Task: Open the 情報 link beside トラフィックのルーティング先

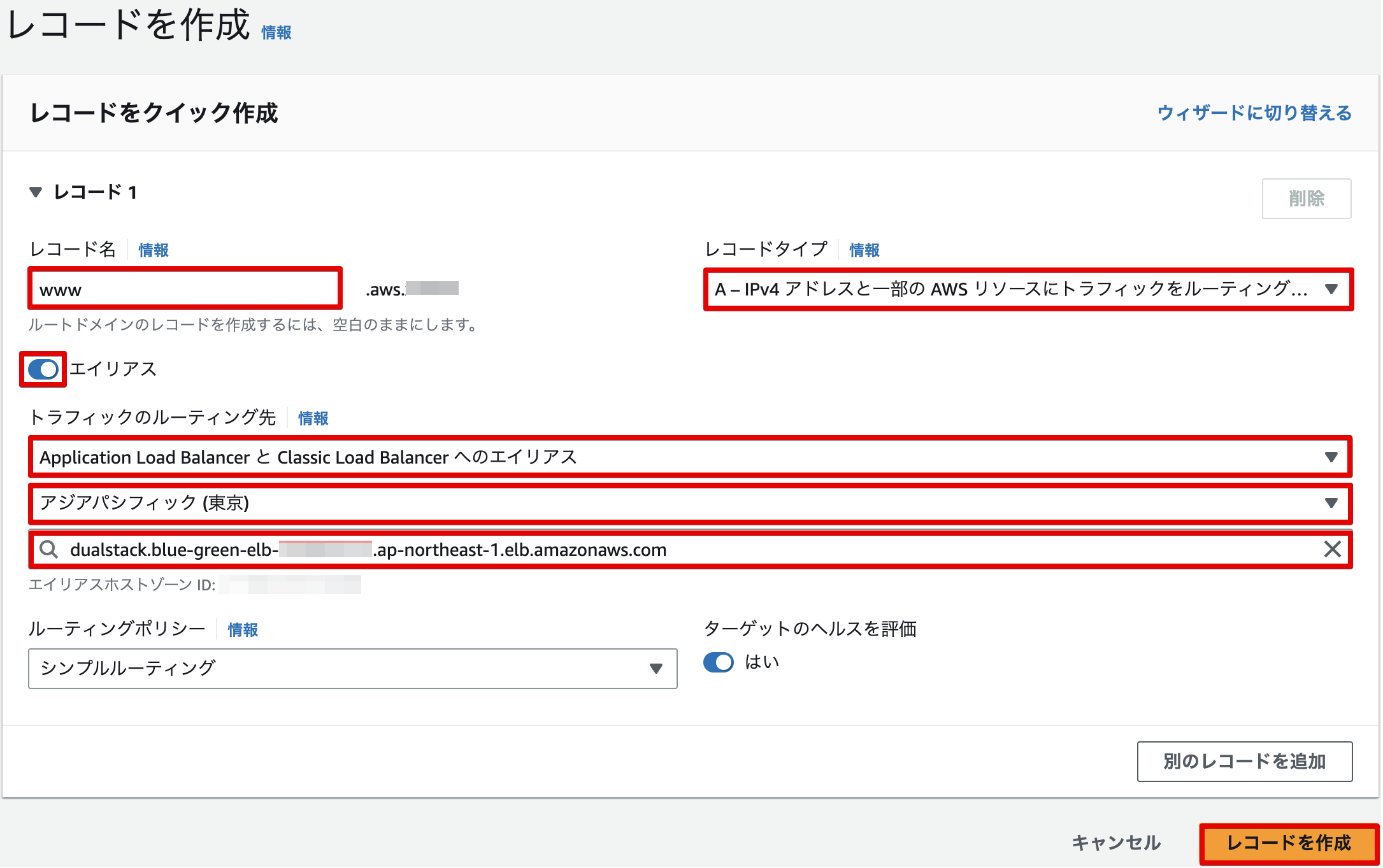Action: pyautogui.click(x=313, y=418)
